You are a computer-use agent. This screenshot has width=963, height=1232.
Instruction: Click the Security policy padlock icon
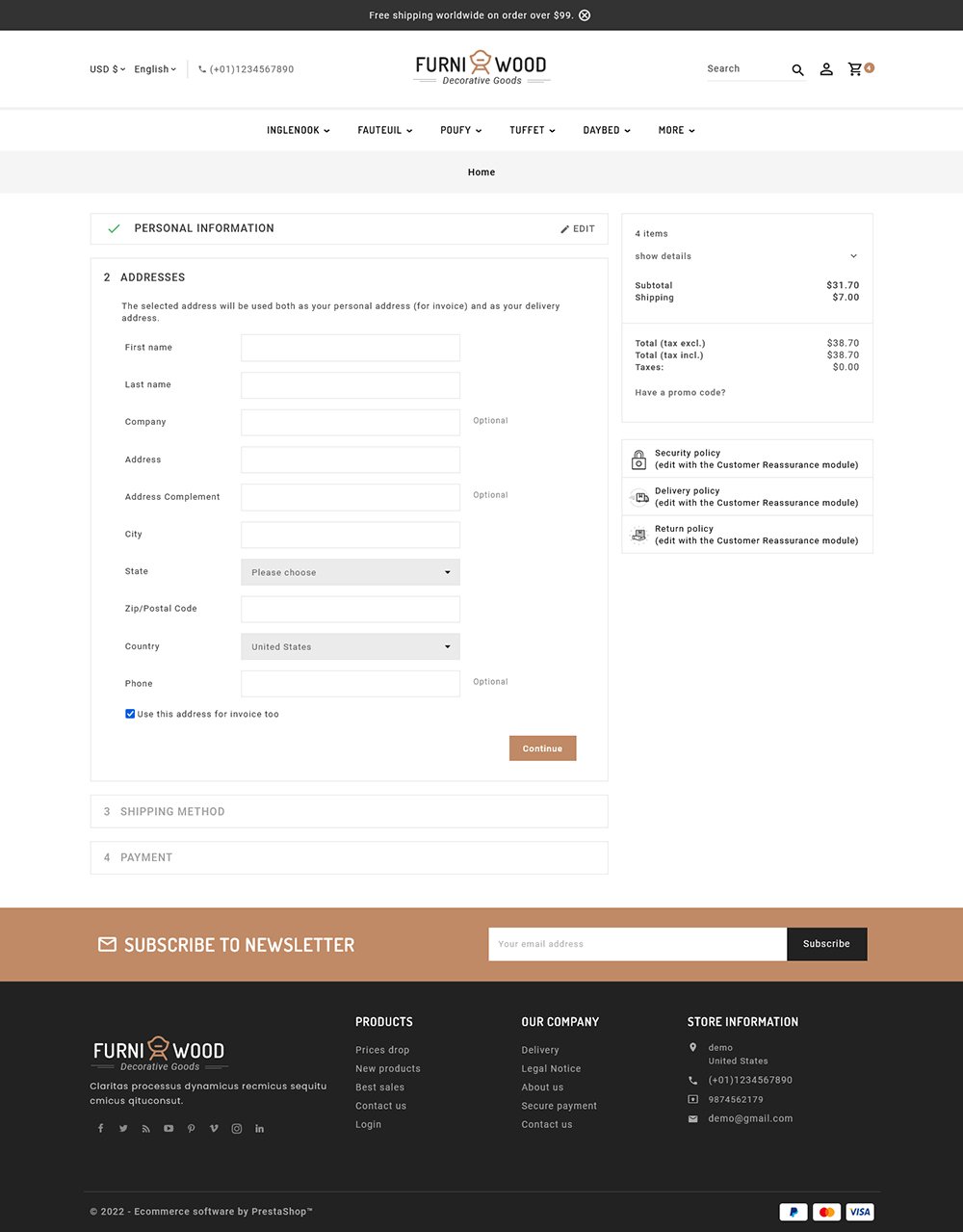638,458
